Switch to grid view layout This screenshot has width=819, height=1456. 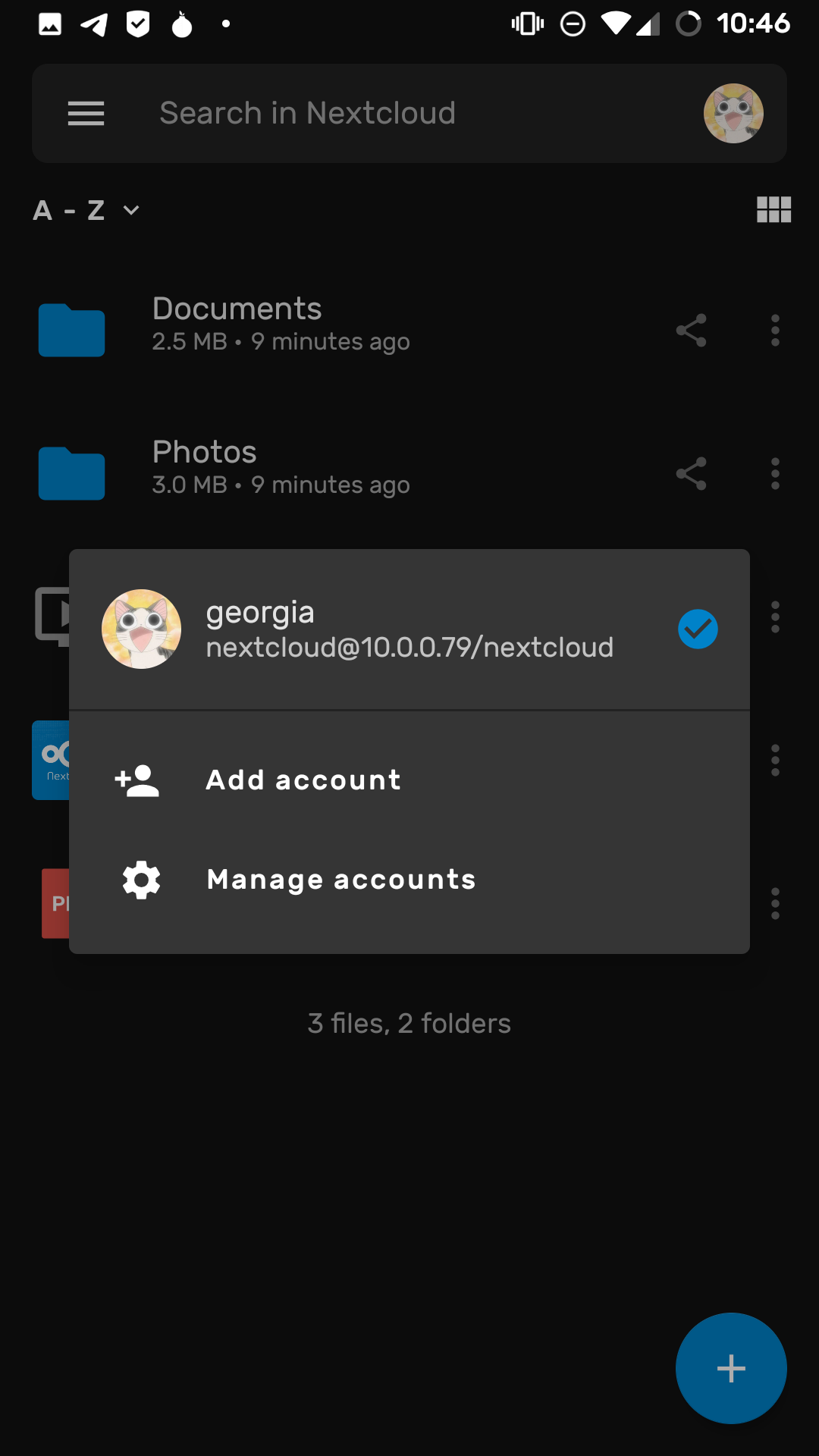[773, 209]
